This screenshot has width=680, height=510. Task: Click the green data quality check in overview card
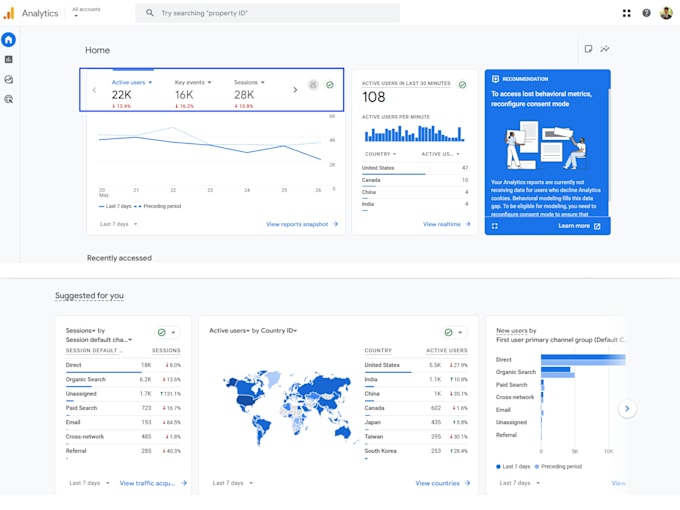tap(330, 85)
